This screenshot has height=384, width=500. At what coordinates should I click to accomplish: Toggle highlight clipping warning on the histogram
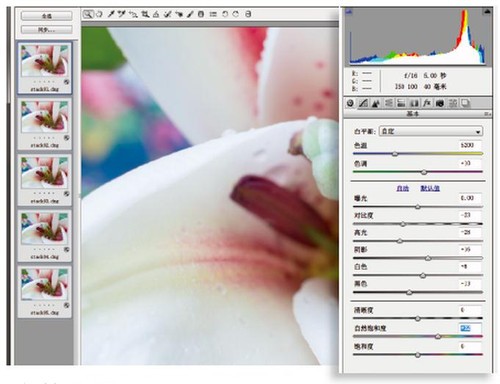[487, 12]
